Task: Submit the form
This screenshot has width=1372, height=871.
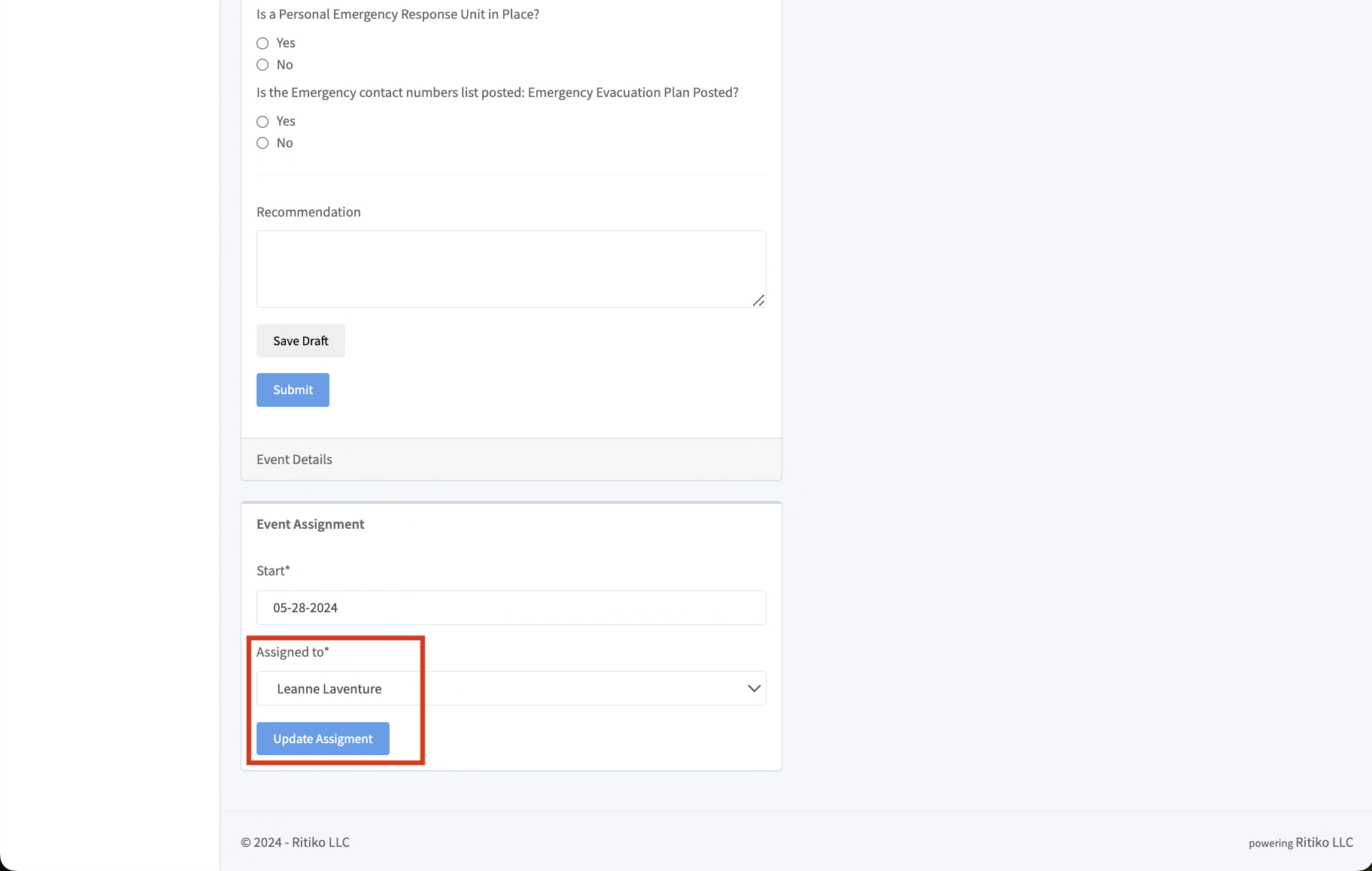Action: tap(293, 390)
